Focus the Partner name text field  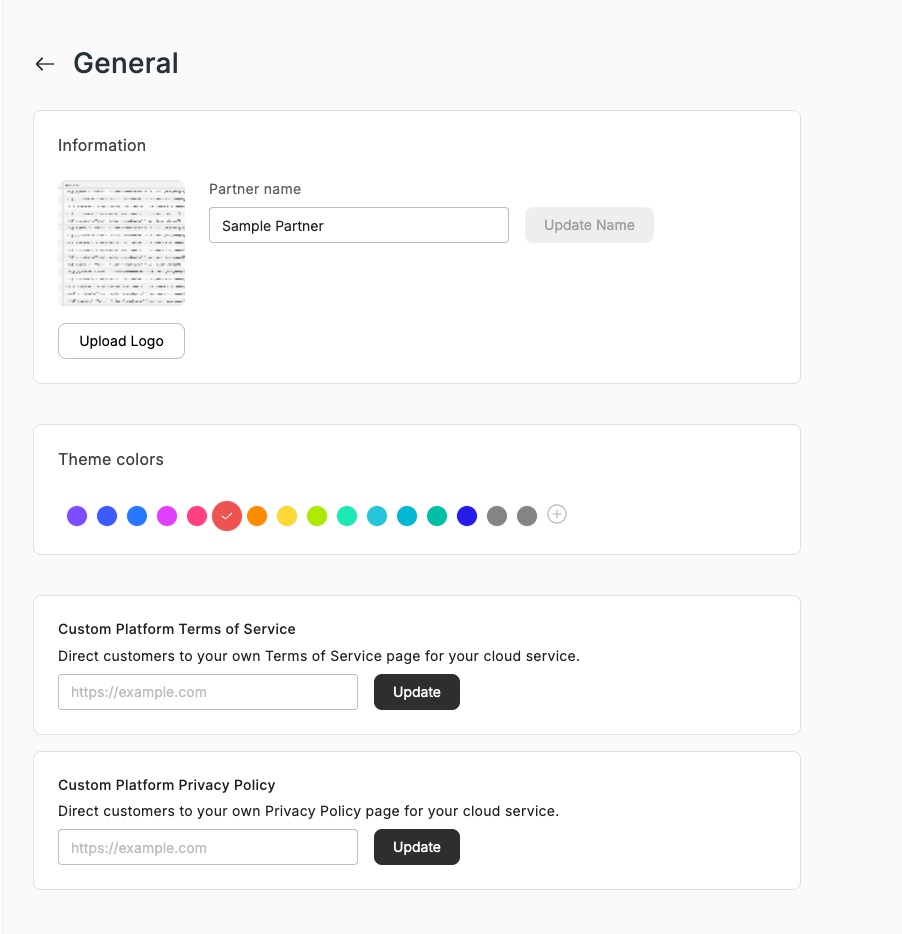(359, 225)
